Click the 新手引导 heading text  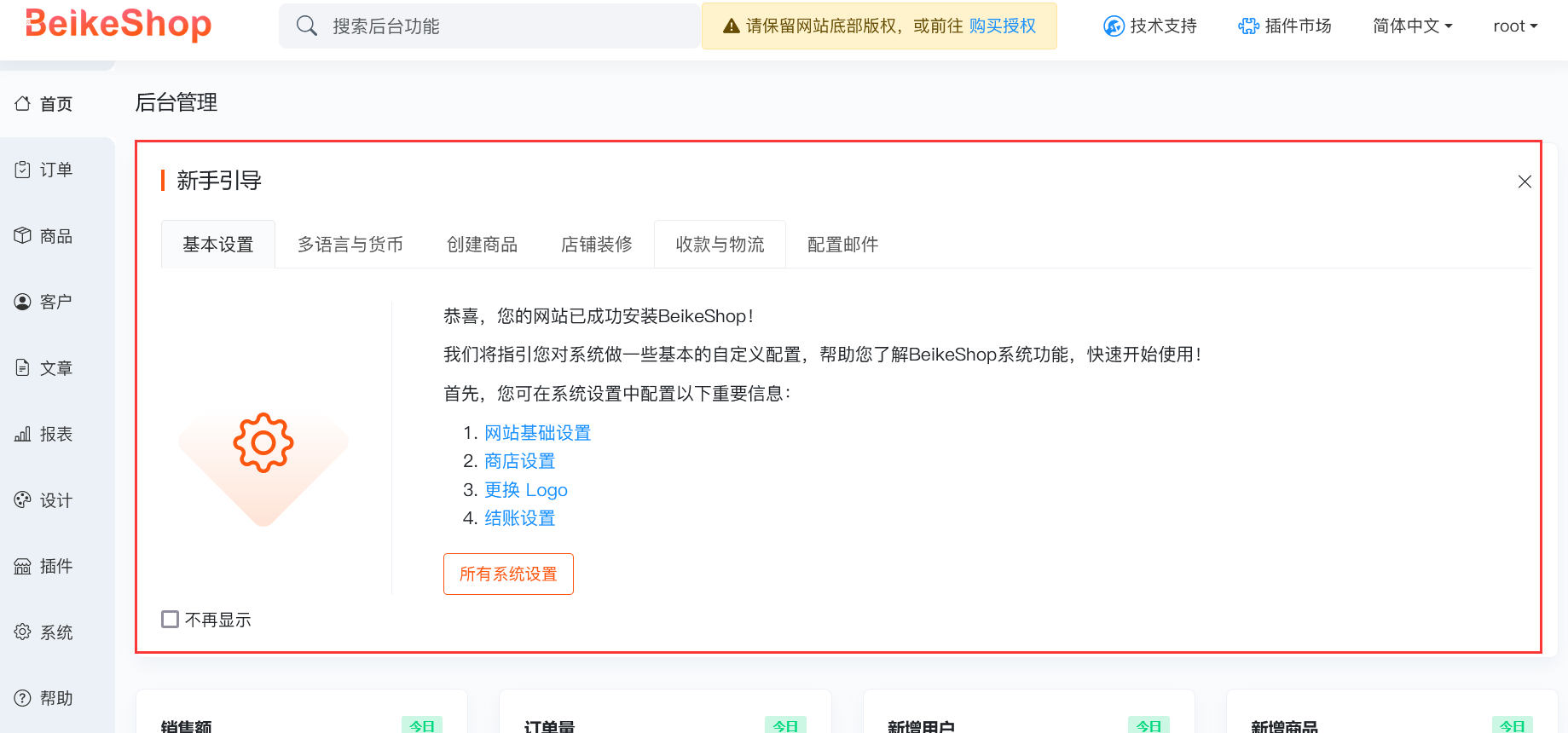[x=219, y=181]
